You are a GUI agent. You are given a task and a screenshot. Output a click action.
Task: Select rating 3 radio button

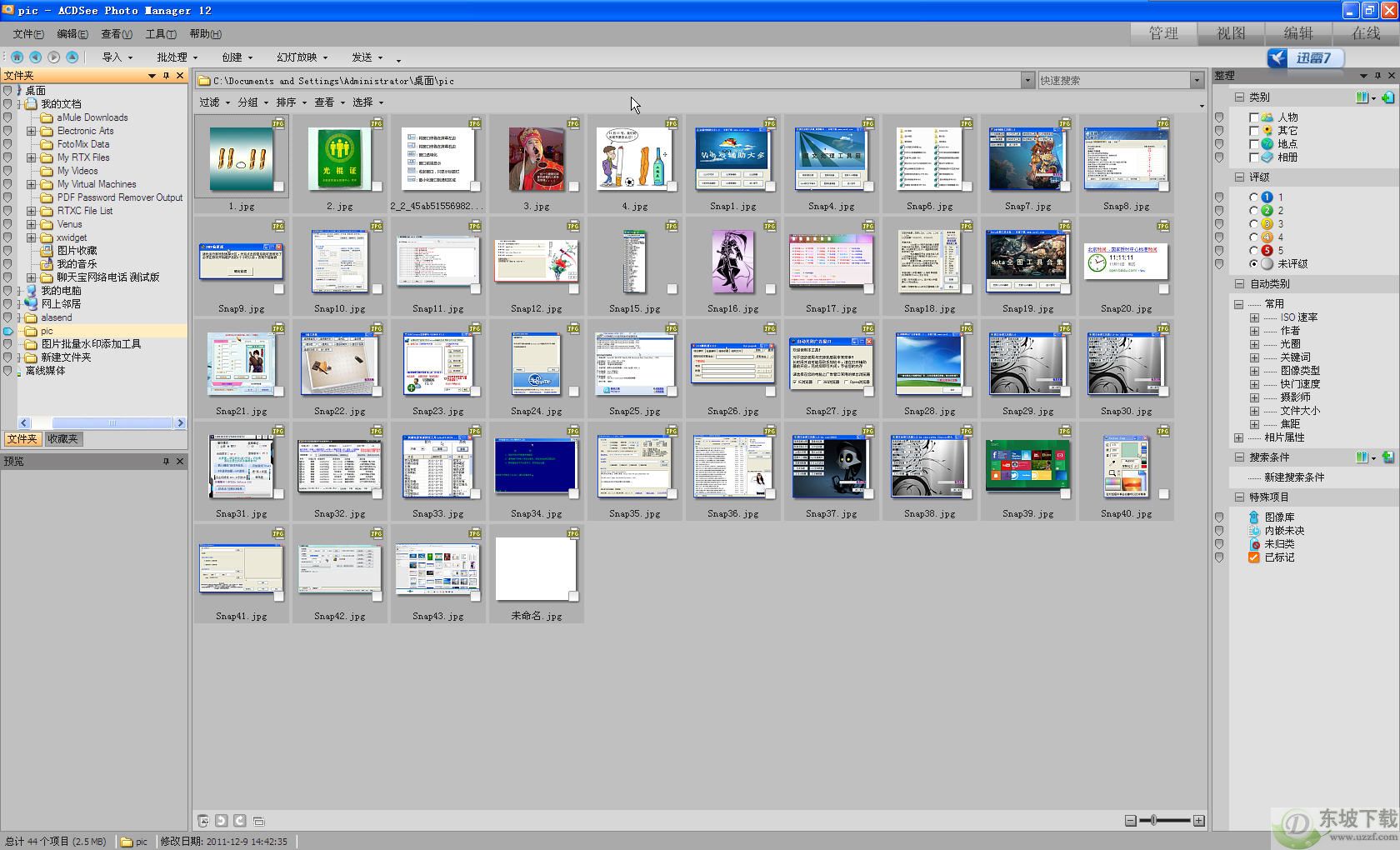click(x=1254, y=224)
